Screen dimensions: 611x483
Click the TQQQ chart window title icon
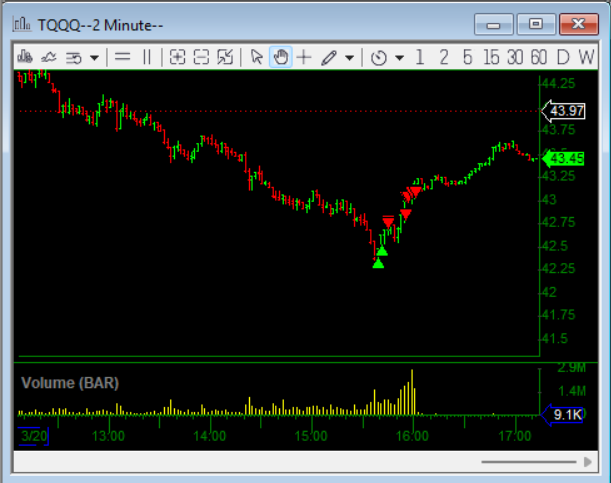(22, 25)
